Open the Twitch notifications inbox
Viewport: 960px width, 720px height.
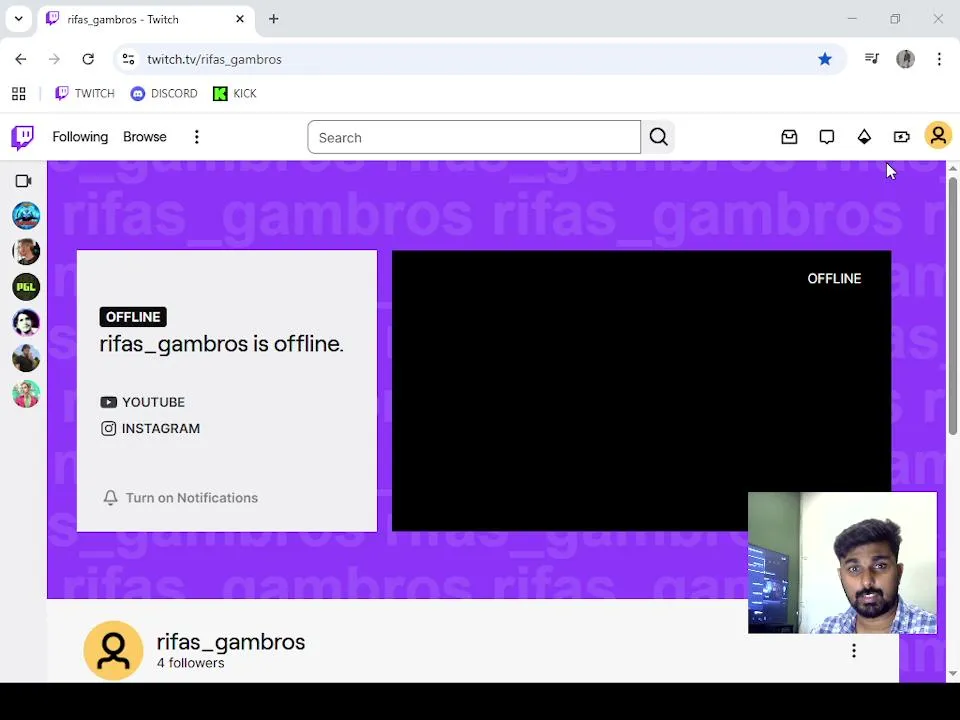coord(789,137)
